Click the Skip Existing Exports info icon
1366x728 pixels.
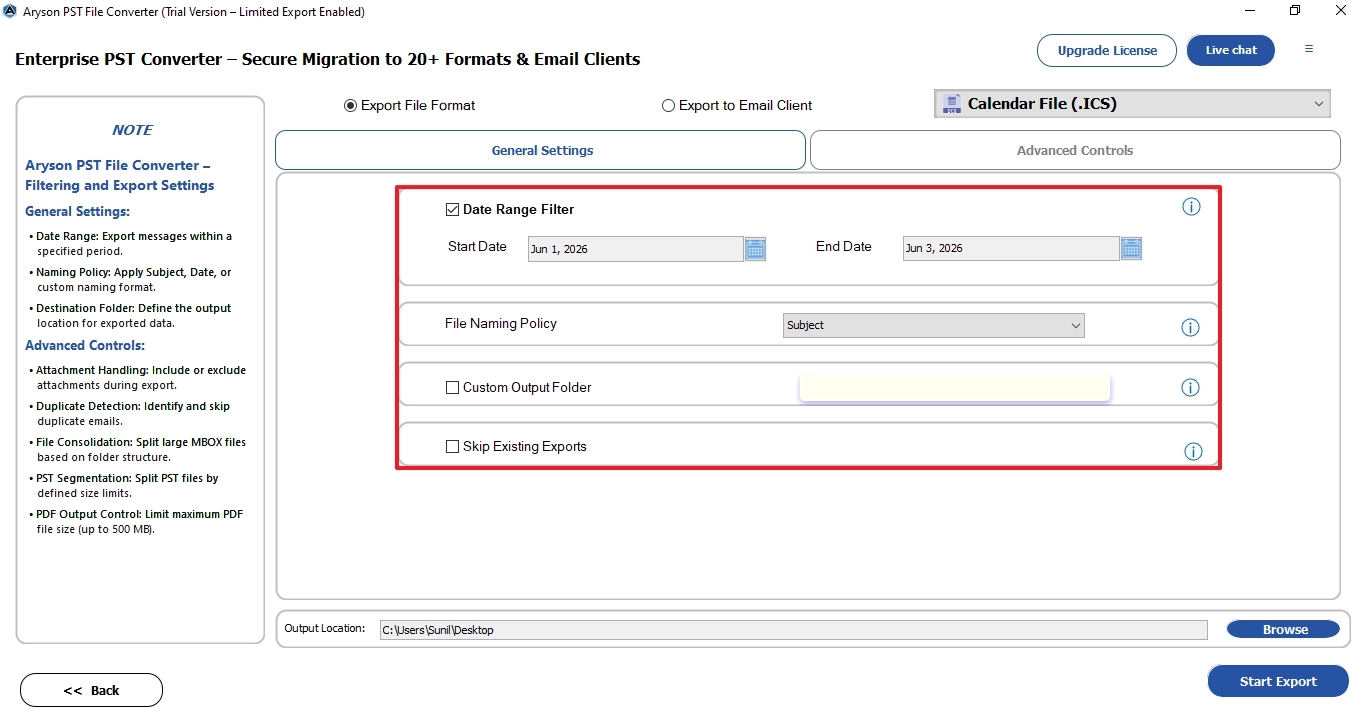(x=1193, y=451)
